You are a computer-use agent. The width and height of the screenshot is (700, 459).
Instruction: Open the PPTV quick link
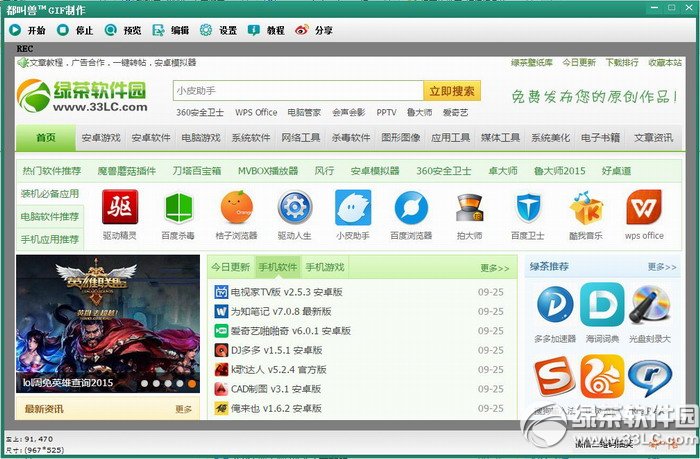(x=386, y=113)
